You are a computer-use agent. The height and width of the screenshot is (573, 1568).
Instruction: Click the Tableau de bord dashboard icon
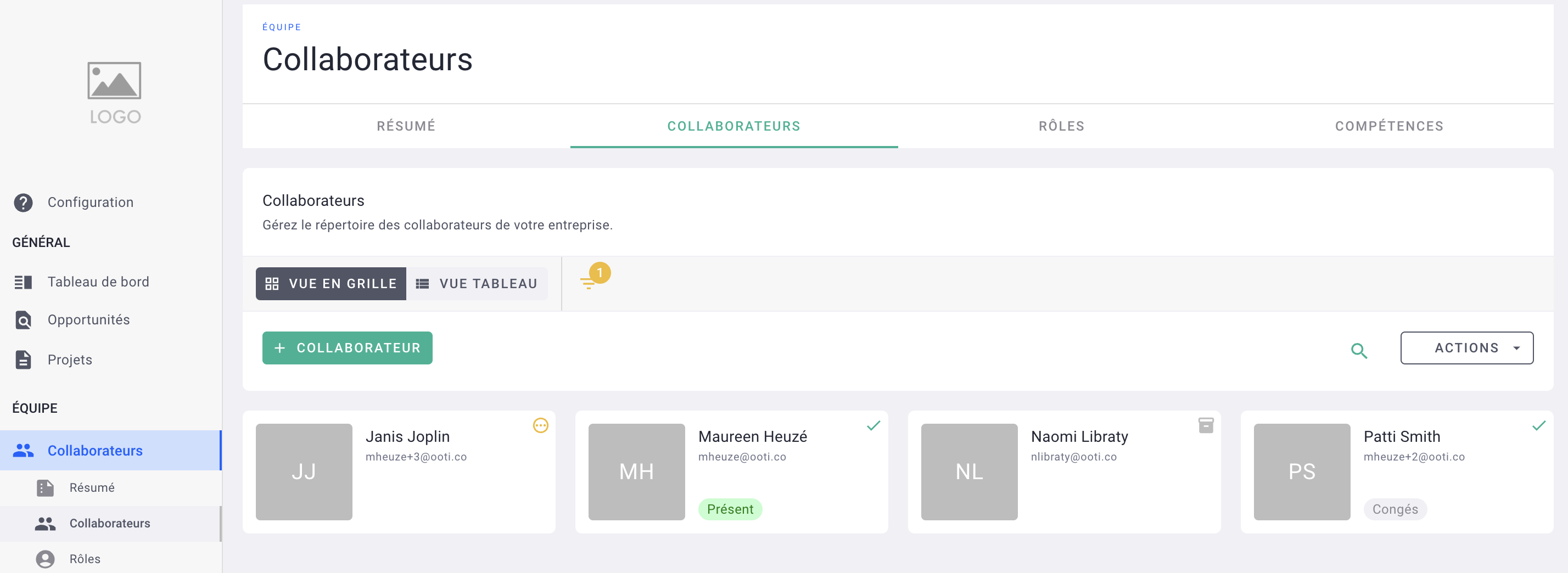(x=23, y=282)
